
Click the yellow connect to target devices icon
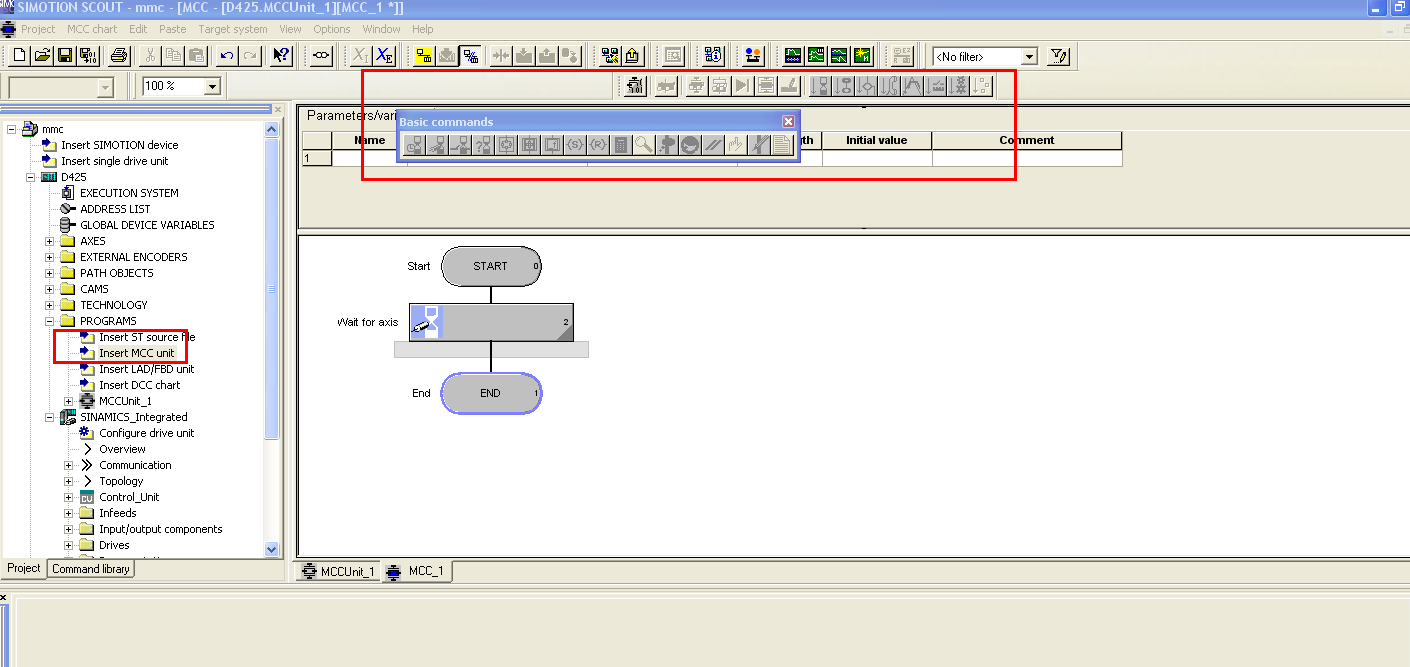click(424, 56)
